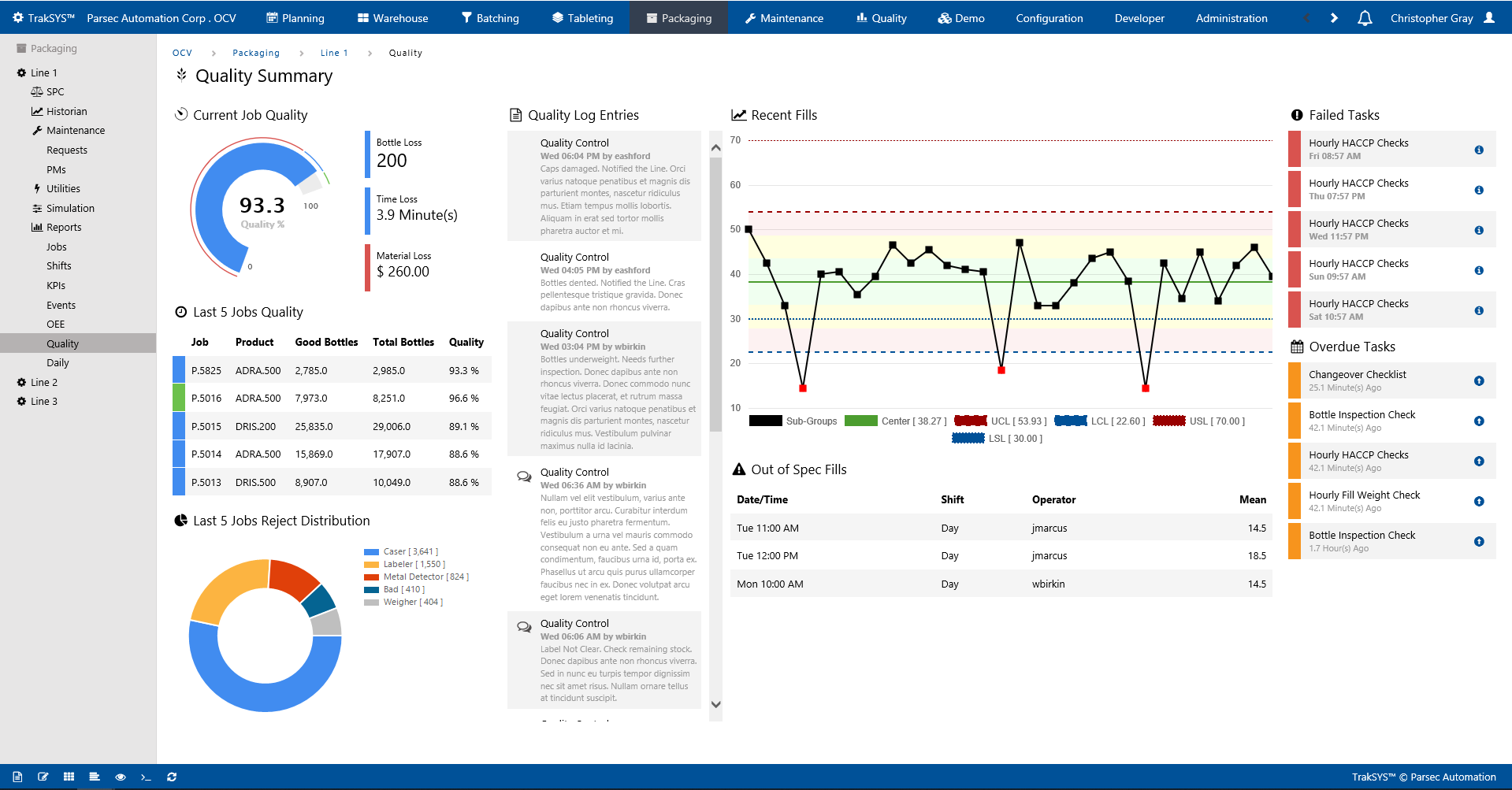Click info icon for Fri 08:57 AM HACCP check
1512x790 pixels.
tap(1479, 150)
